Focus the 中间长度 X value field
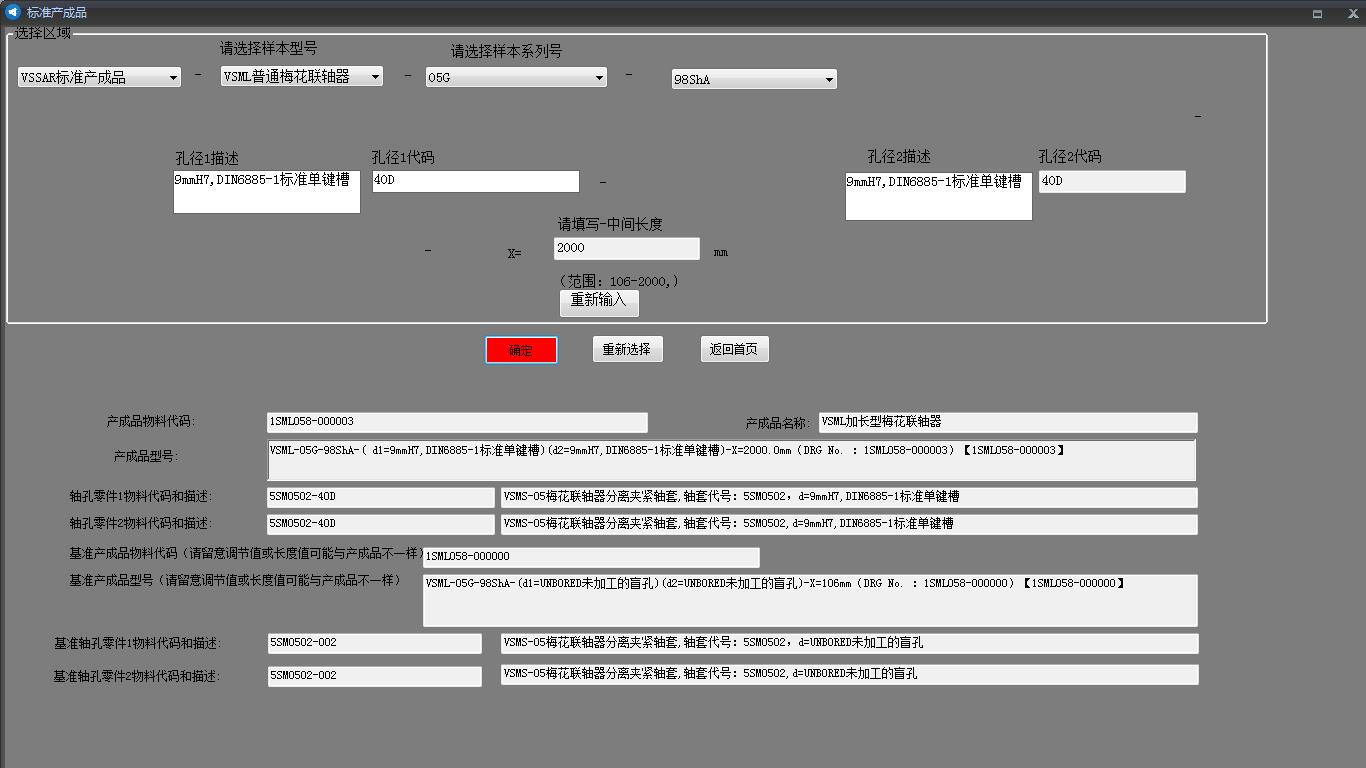 point(626,248)
